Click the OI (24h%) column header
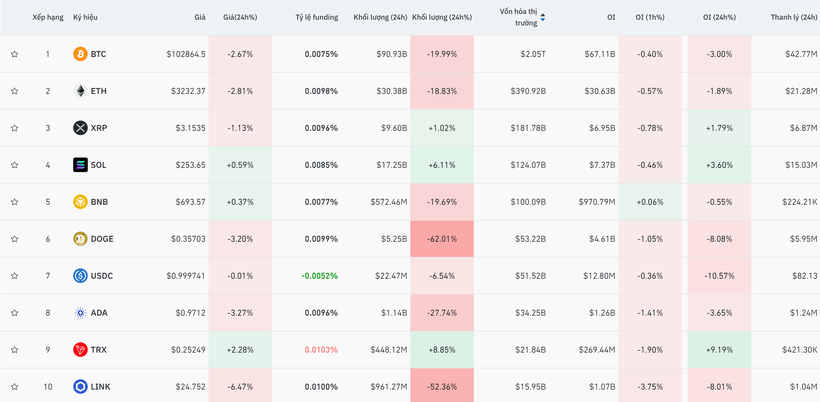Screen dimensions: 820x402 (x=719, y=17)
